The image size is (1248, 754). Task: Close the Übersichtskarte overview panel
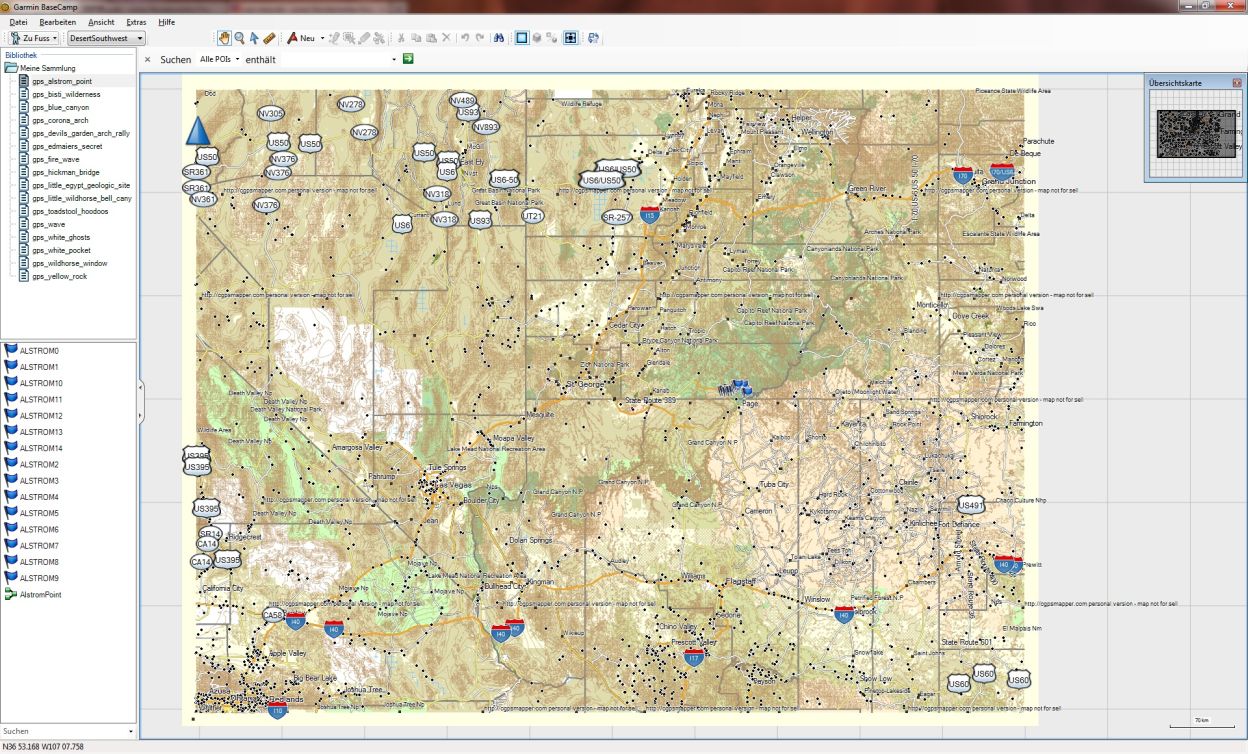[x=1236, y=82]
